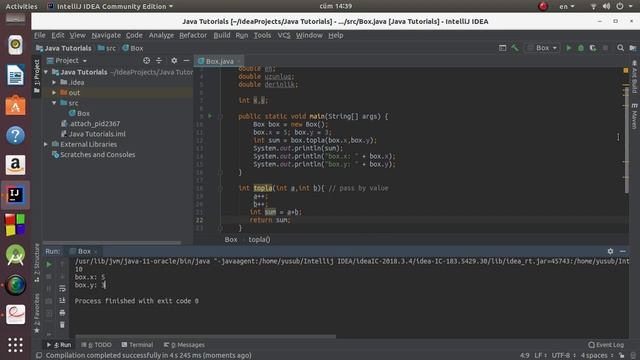Open LibreOffice Writer icon in dock

[15, 75]
